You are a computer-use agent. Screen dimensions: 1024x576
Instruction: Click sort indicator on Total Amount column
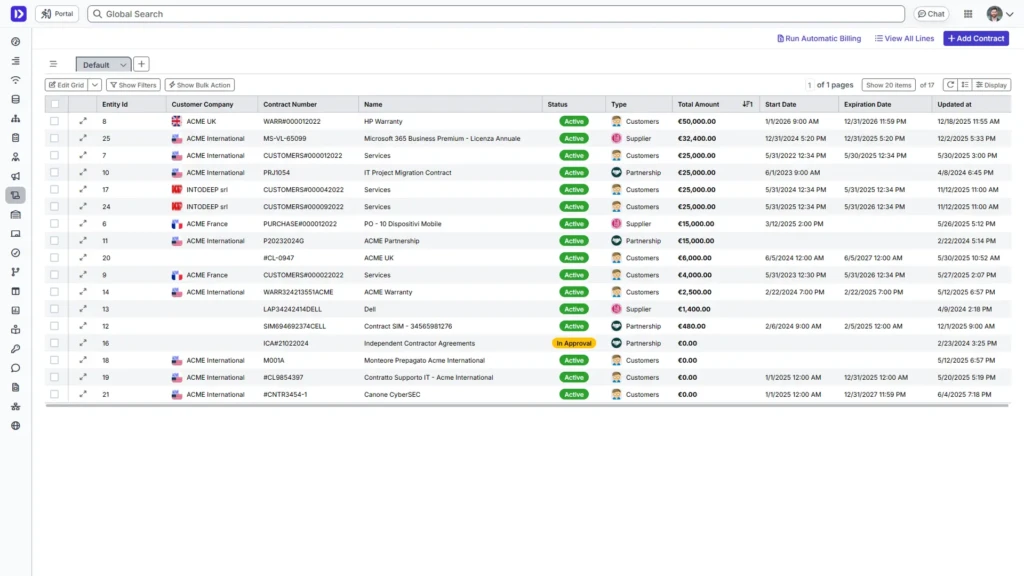point(747,104)
